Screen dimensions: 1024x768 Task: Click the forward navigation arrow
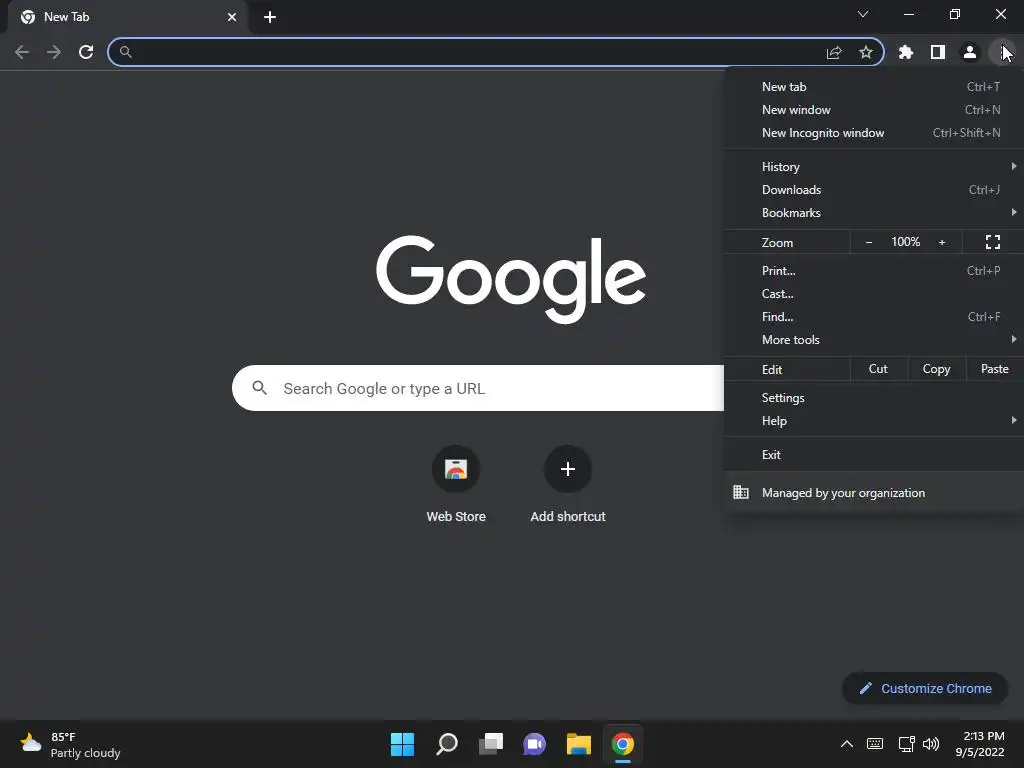point(54,52)
